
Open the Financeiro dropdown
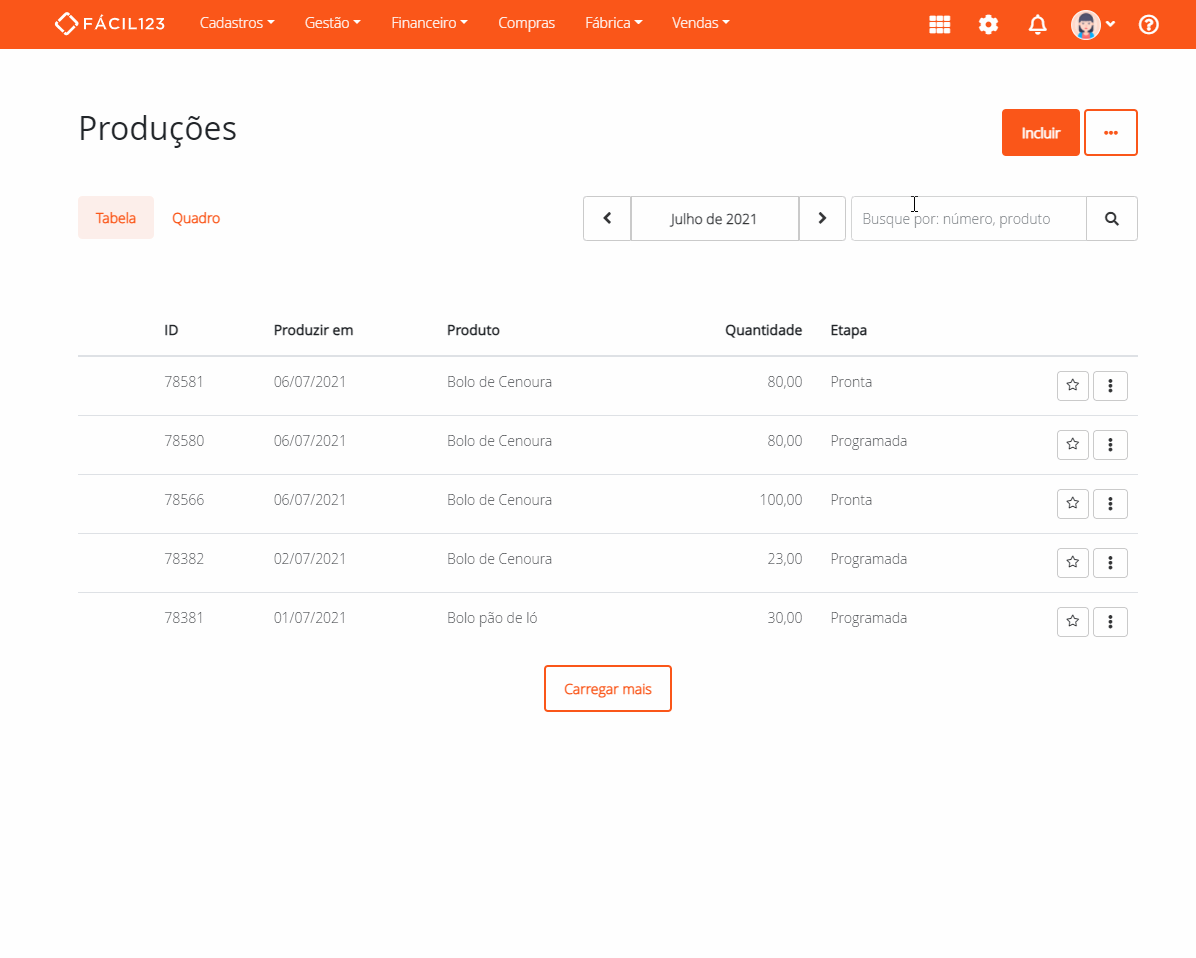[429, 23]
